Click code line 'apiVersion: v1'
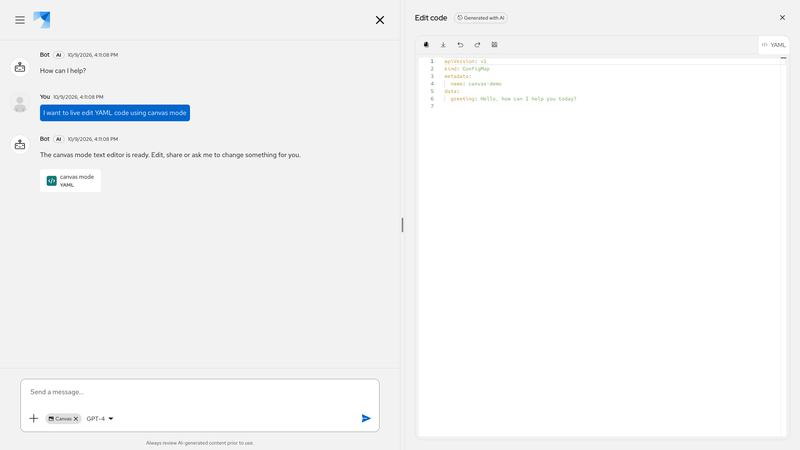 click(x=465, y=61)
